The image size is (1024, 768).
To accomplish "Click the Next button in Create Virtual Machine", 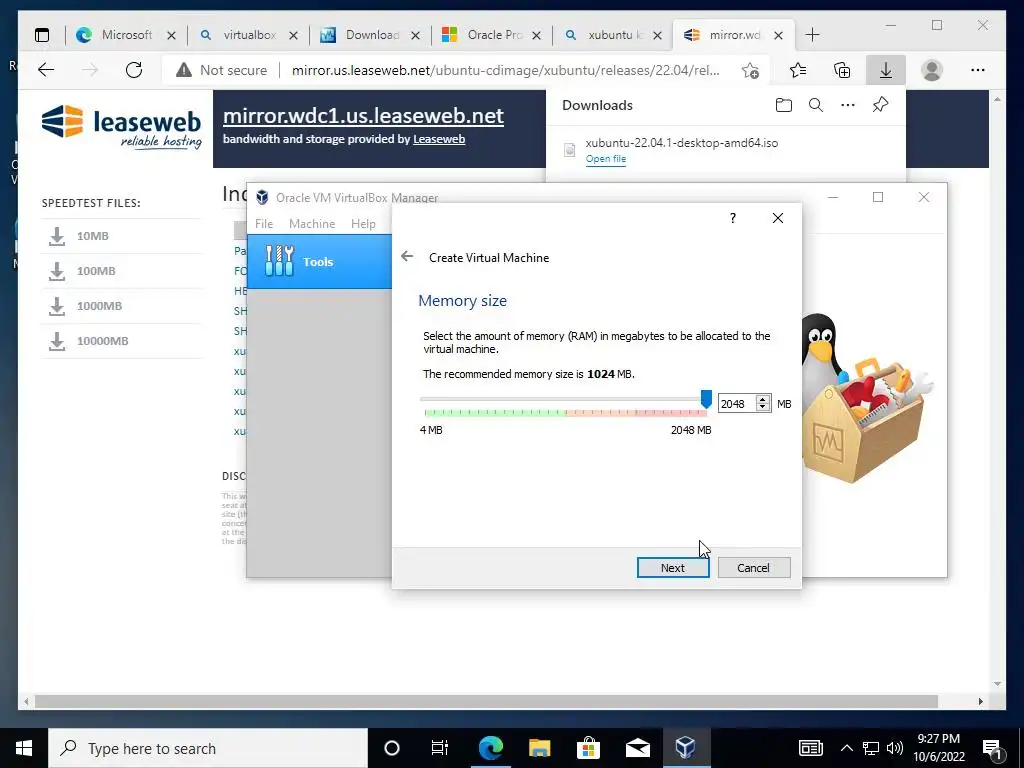I will pos(673,568).
